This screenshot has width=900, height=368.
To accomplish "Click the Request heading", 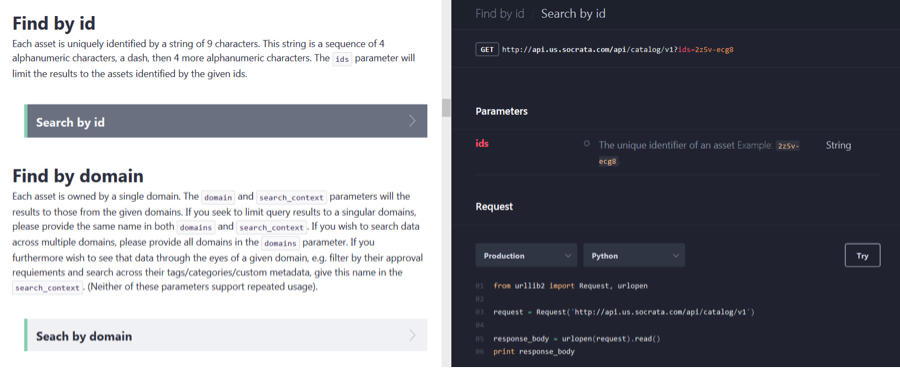I will point(494,207).
